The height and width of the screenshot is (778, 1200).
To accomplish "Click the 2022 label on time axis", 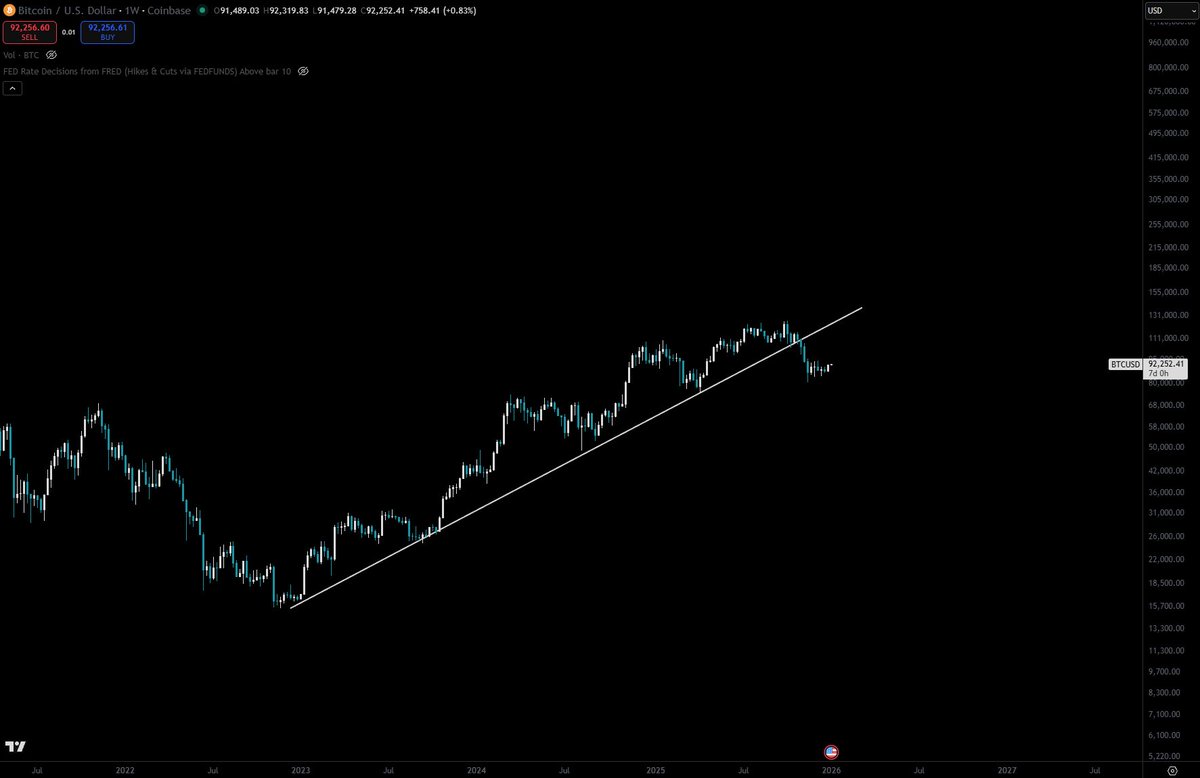I will tap(125, 771).
